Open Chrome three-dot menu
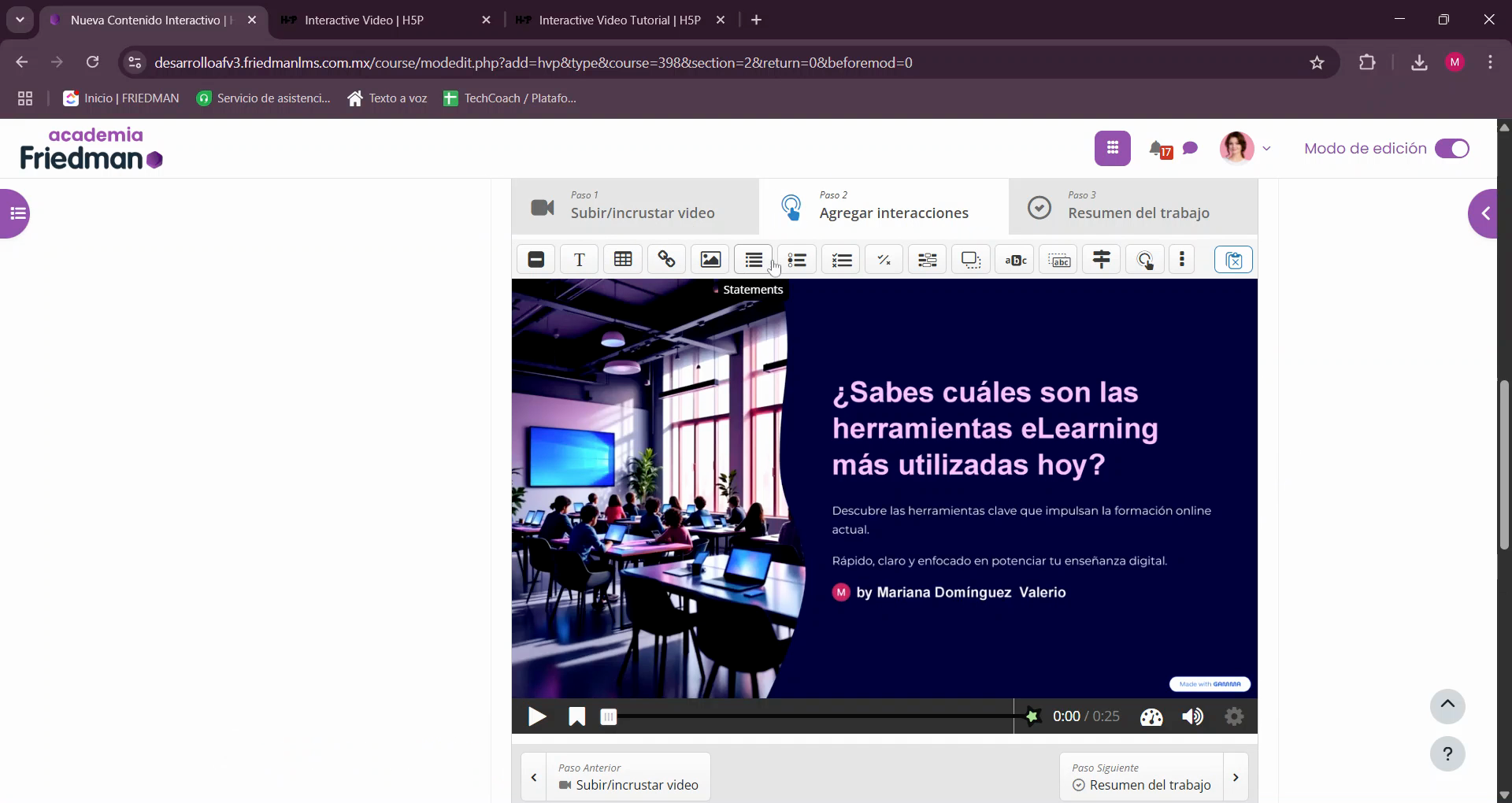 tap(1490, 62)
